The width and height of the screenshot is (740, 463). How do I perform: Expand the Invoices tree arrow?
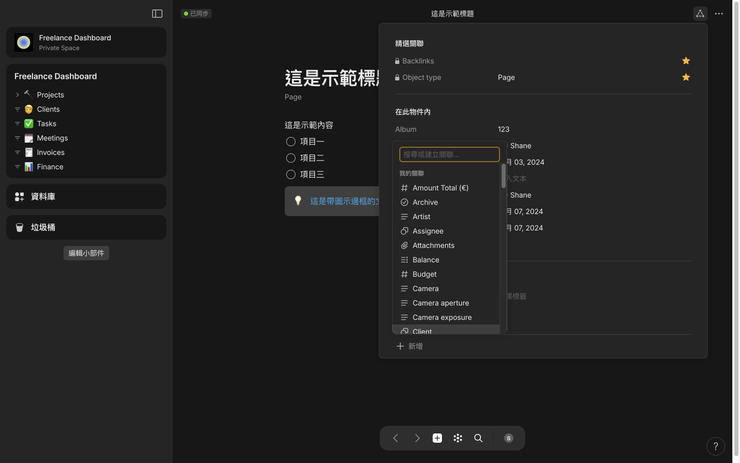point(17,152)
